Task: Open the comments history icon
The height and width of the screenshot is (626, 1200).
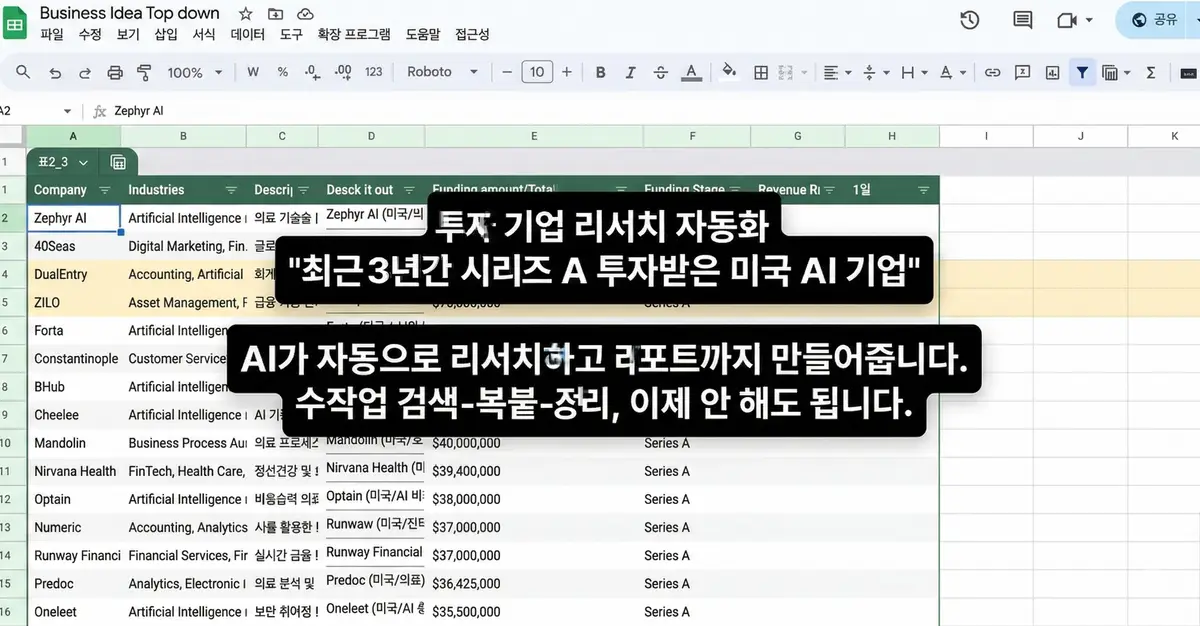Action: pyautogui.click(x=1022, y=20)
